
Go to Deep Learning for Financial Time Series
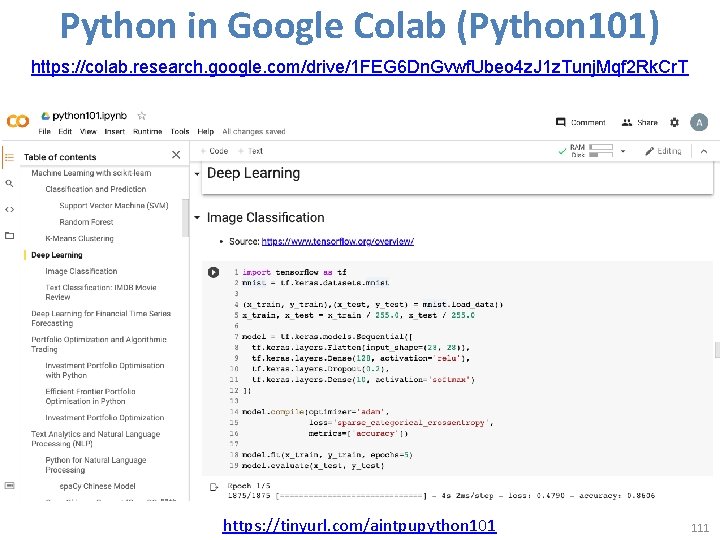click(x=101, y=318)
